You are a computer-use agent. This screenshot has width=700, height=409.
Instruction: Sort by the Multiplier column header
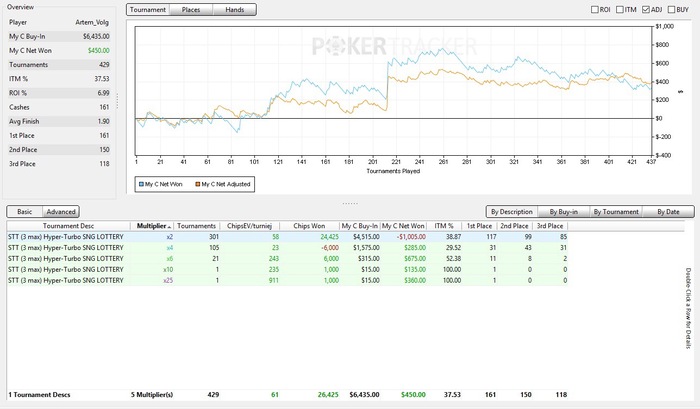click(153, 226)
